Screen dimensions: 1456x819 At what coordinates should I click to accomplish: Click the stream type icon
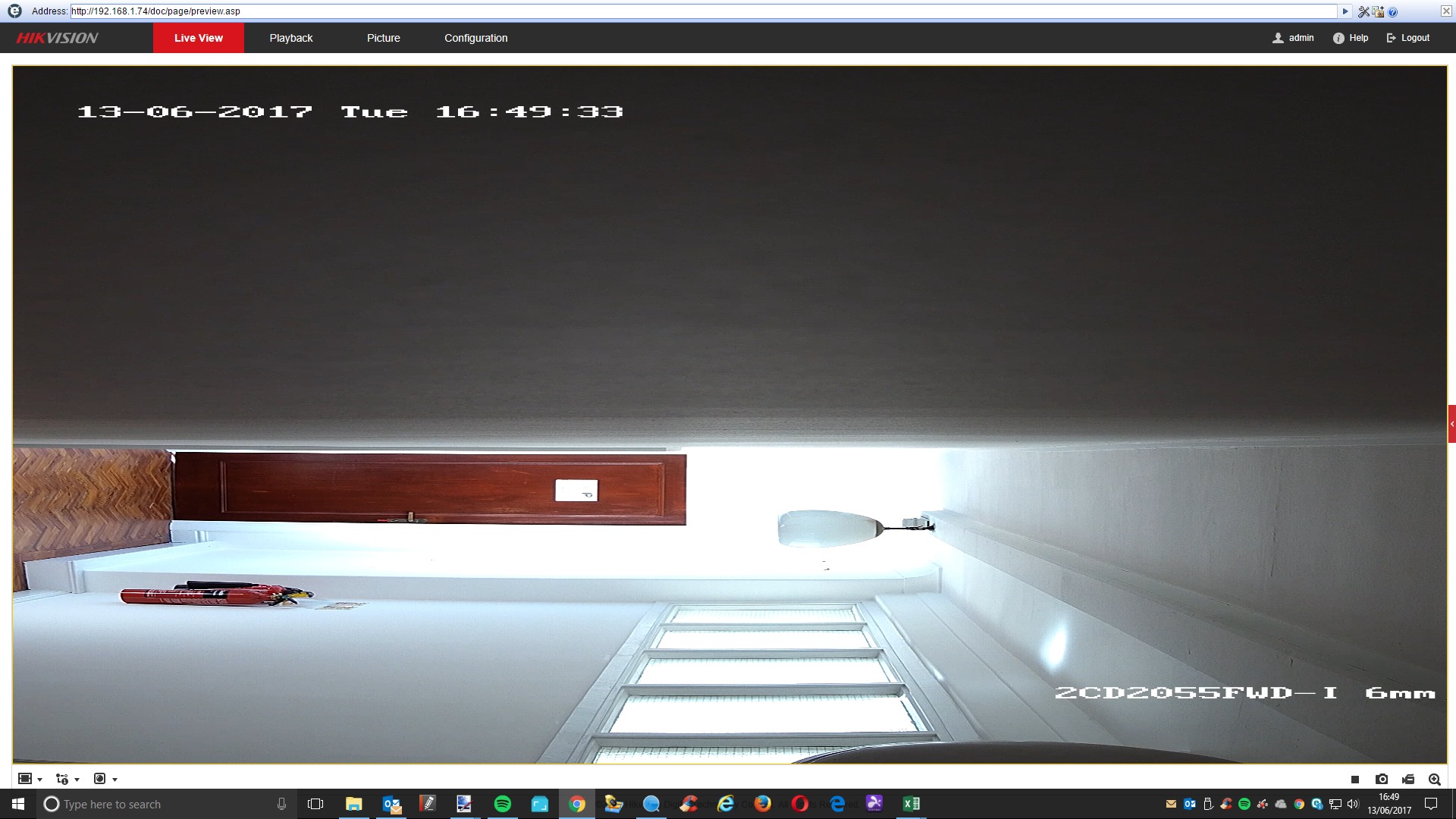[x=62, y=779]
